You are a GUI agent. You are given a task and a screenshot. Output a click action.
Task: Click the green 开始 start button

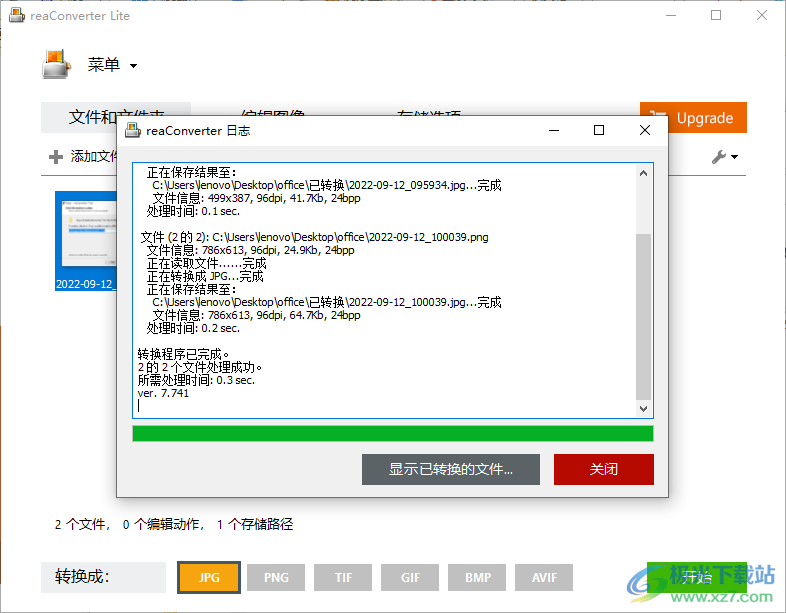(x=697, y=577)
